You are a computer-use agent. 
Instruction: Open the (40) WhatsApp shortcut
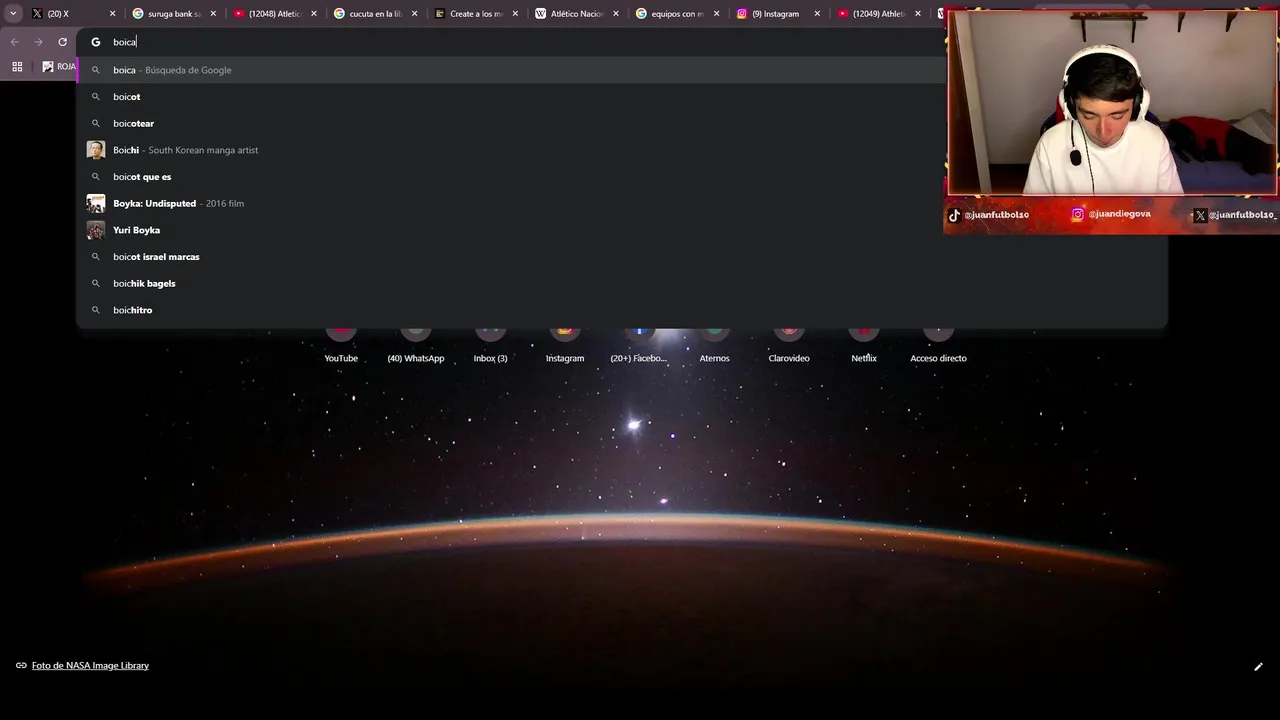coord(416,345)
